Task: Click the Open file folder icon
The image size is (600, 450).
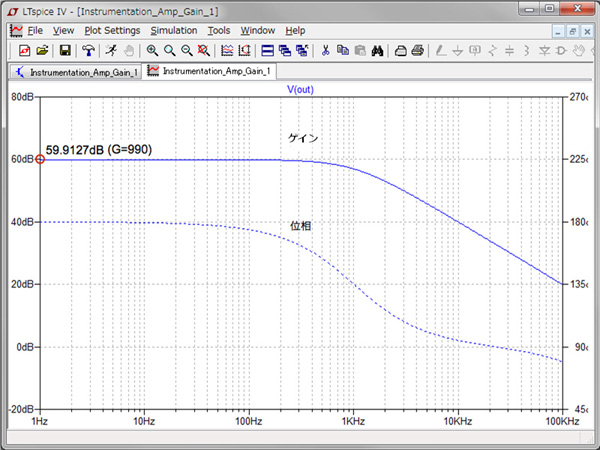Action: pyautogui.click(x=42, y=50)
